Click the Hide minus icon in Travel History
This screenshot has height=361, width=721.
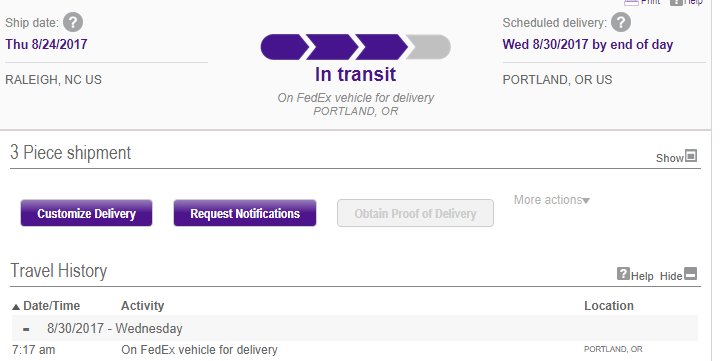pyautogui.click(x=691, y=274)
